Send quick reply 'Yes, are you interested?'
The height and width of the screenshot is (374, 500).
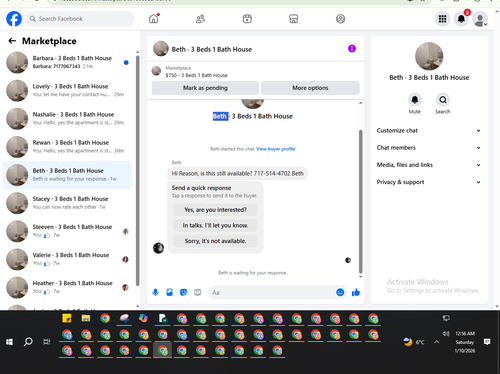[x=215, y=210]
